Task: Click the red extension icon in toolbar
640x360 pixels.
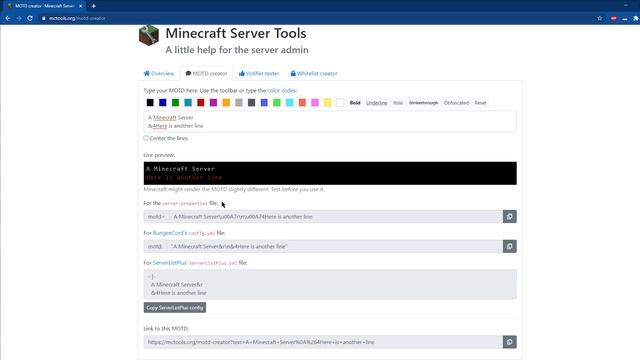Action: tap(613, 18)
